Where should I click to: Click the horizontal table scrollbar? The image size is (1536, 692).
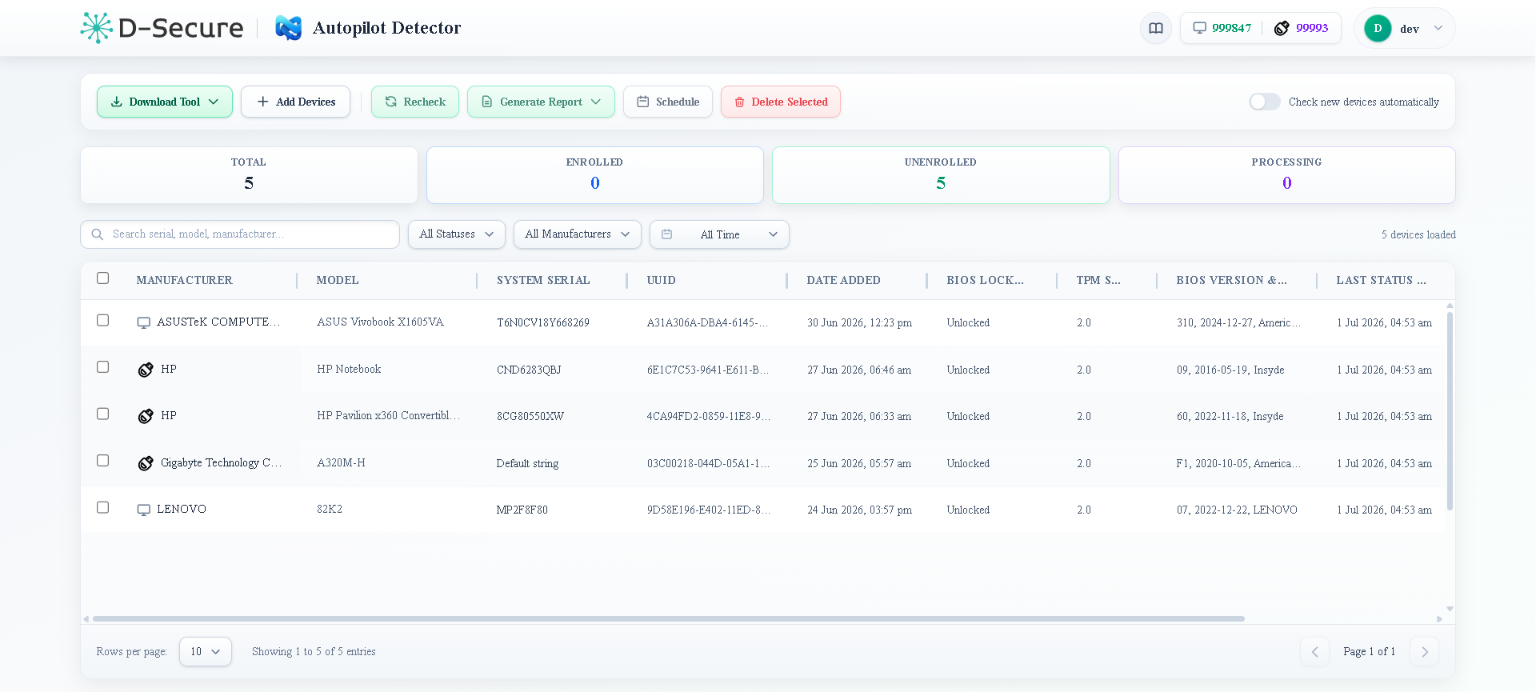(x=668, y=619)
